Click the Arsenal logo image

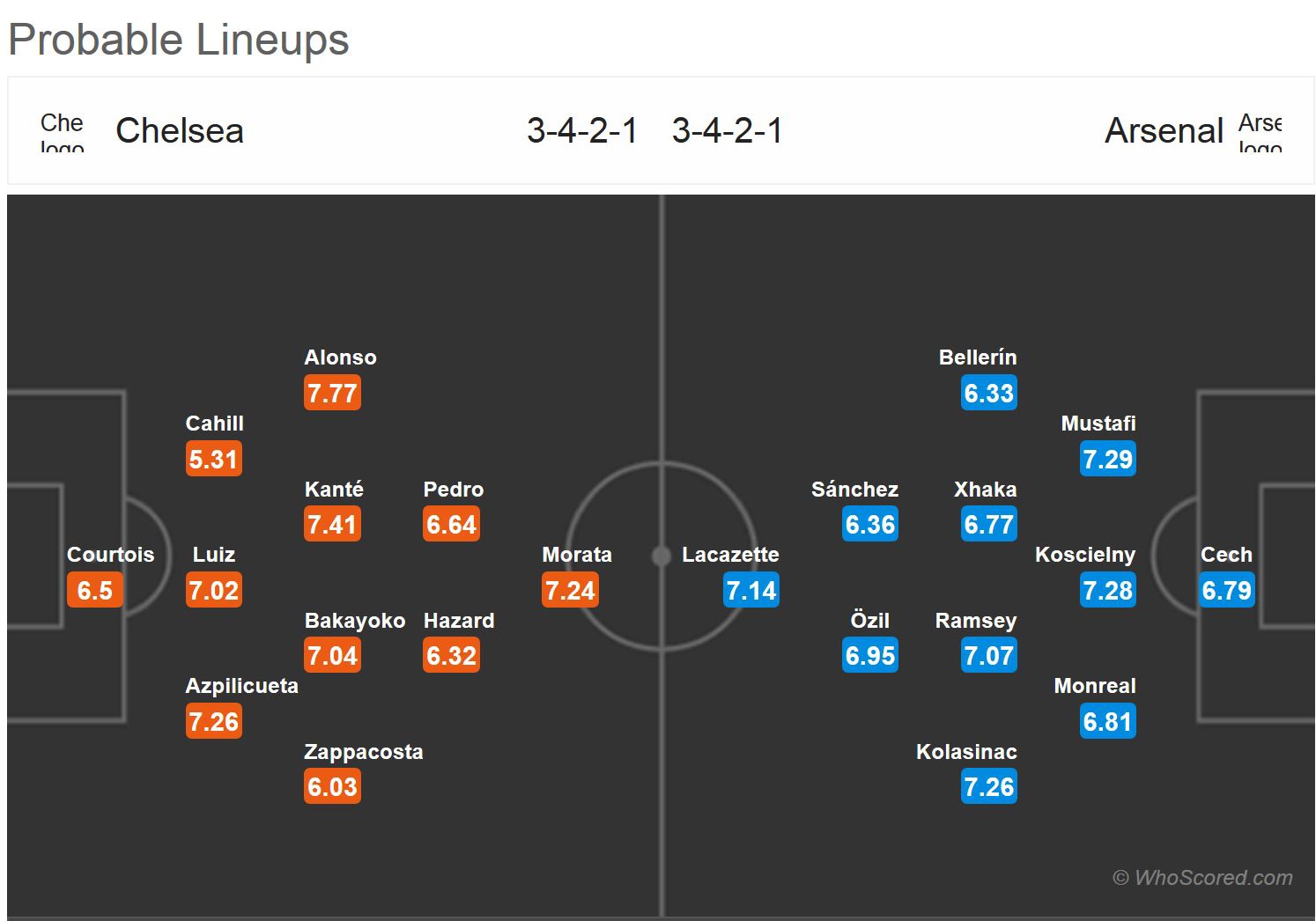pos(1260,132)
